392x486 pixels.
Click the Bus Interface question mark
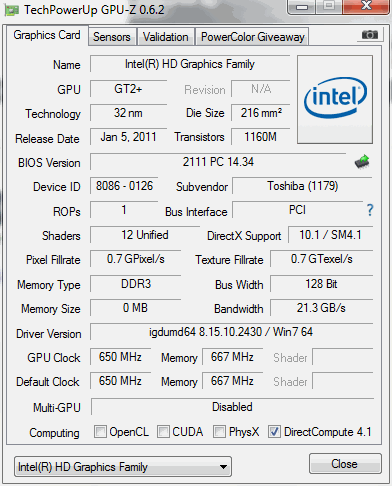(x=370, y=210)
